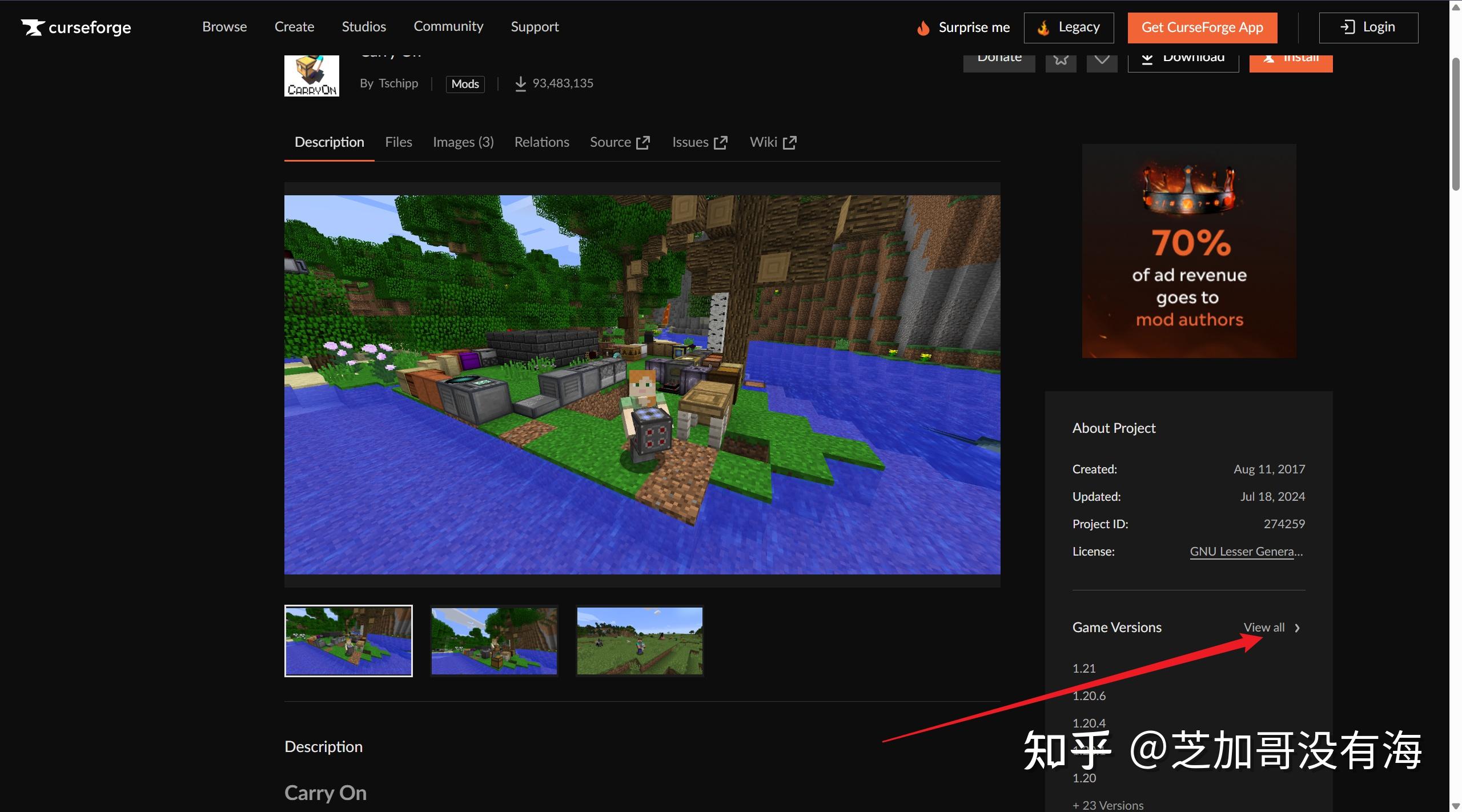
Task: Open the Issues external link
Action: tap(700, 142)
